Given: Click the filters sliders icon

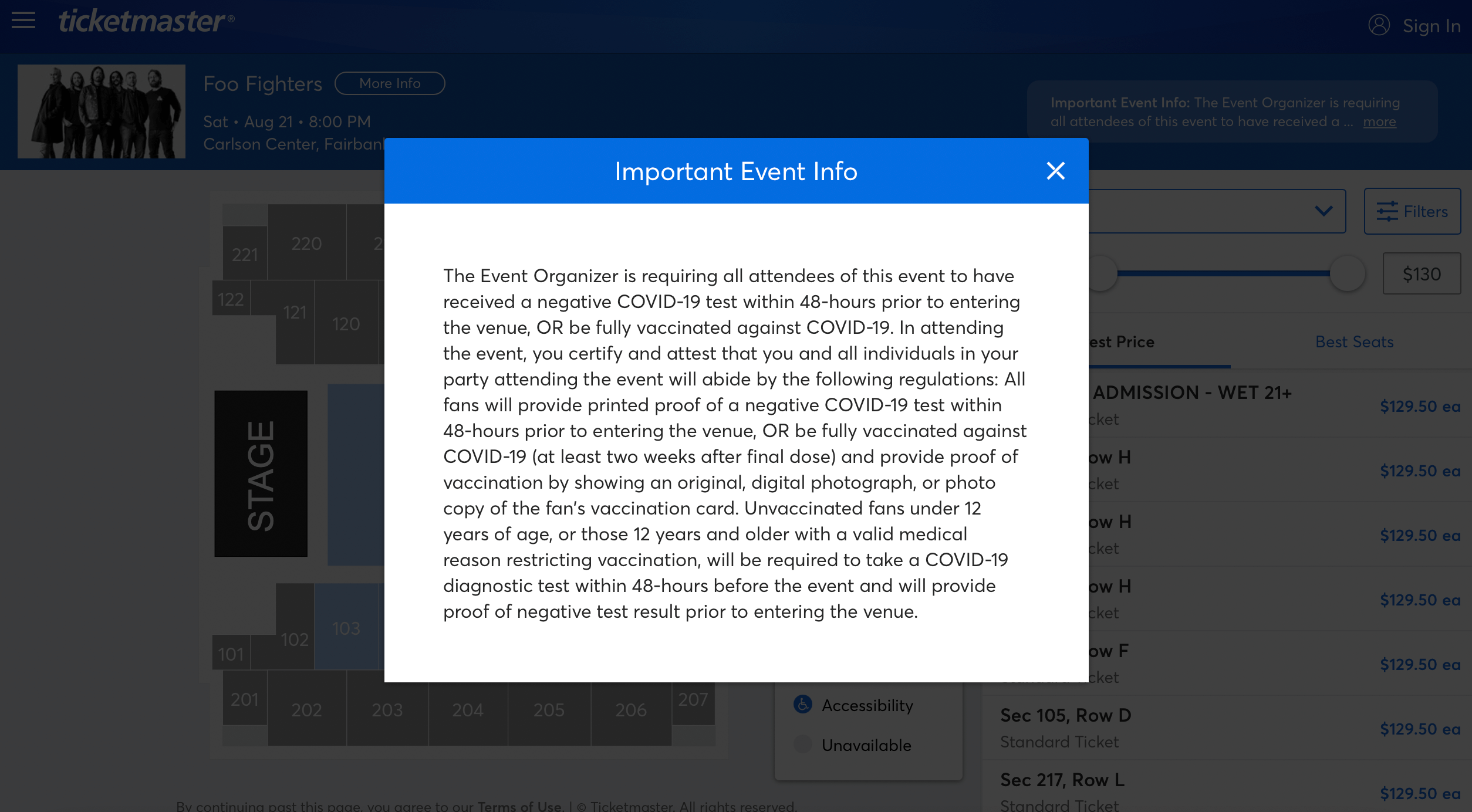Looking at the screenshot, I should click(x=1387, y=211).
